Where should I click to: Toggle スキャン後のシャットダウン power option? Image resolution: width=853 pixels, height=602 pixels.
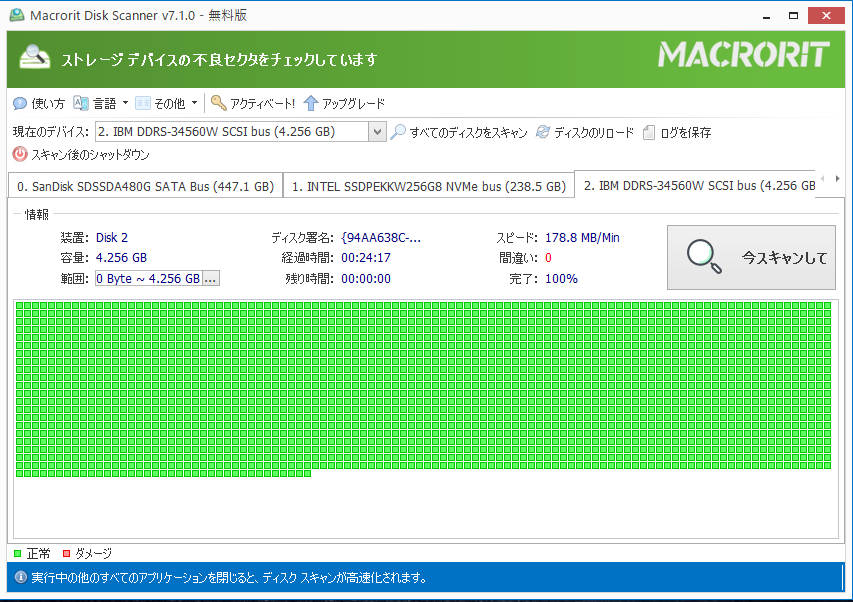click(x=20, y=155)
